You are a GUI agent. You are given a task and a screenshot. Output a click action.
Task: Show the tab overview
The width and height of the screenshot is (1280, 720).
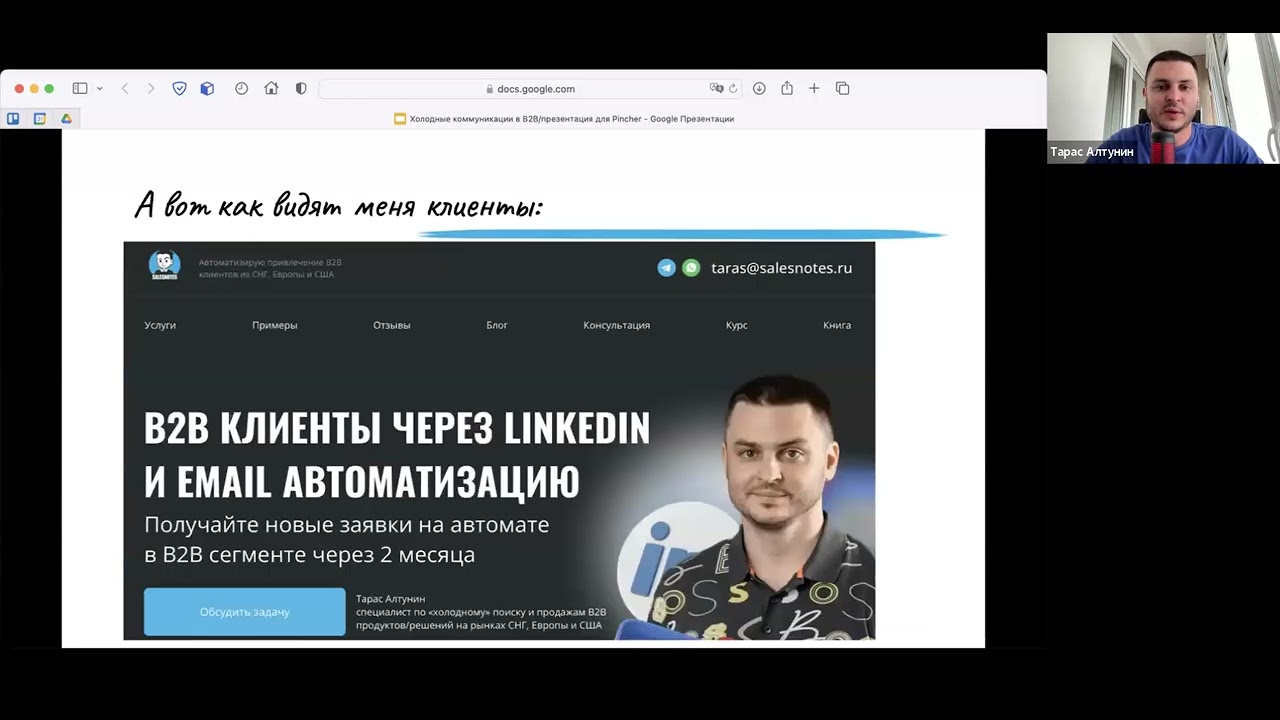click(843, 89)
